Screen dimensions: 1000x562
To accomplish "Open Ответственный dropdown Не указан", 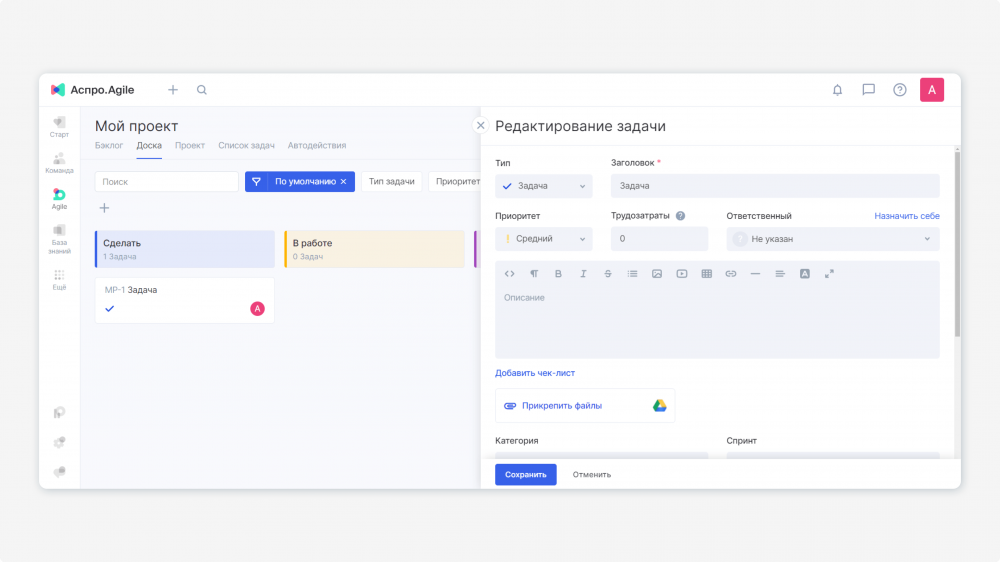I will point(832,239).
